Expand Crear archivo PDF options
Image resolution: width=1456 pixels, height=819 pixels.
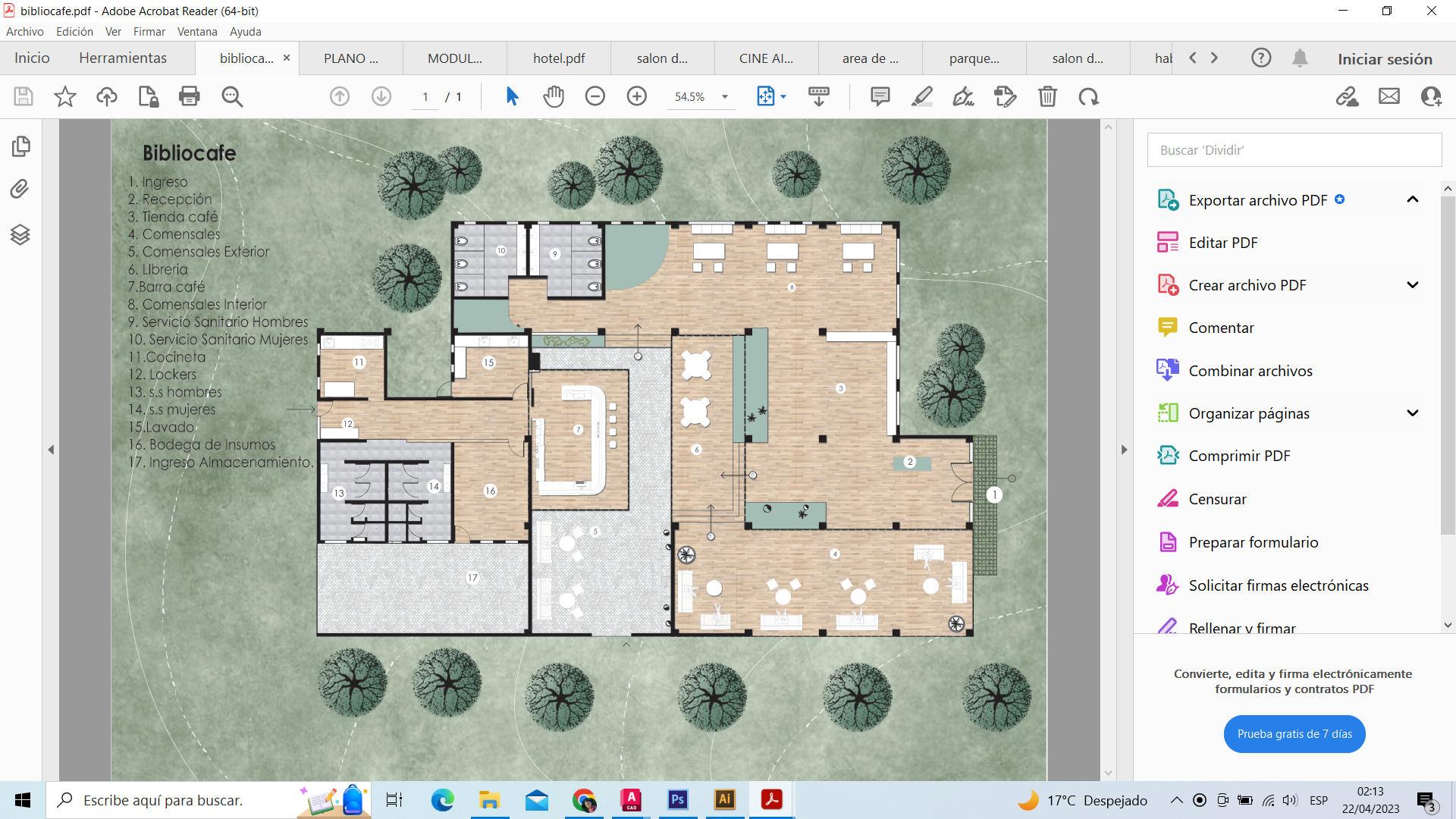tap(1412, 285)
